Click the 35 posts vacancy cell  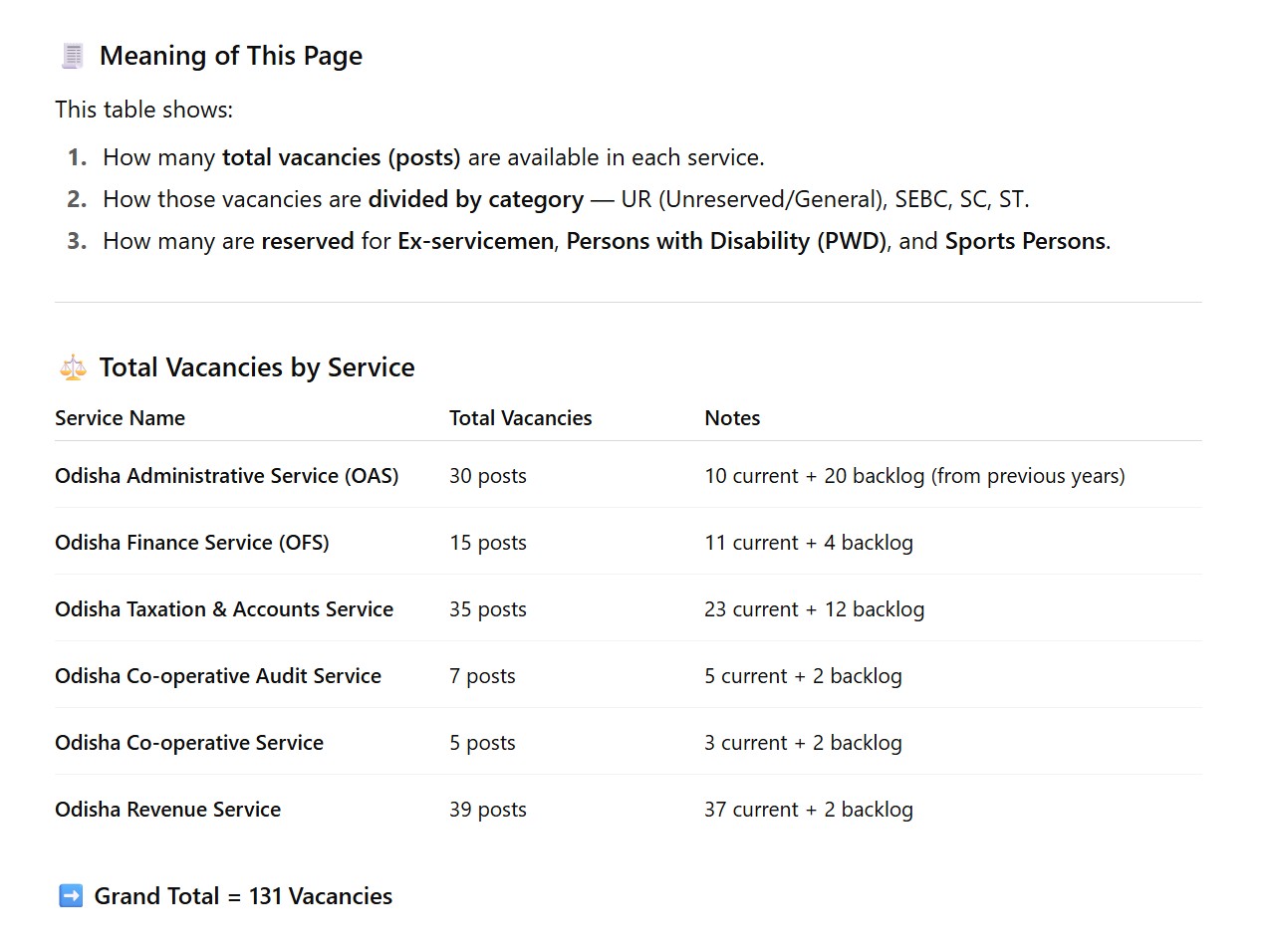[487, 609]
